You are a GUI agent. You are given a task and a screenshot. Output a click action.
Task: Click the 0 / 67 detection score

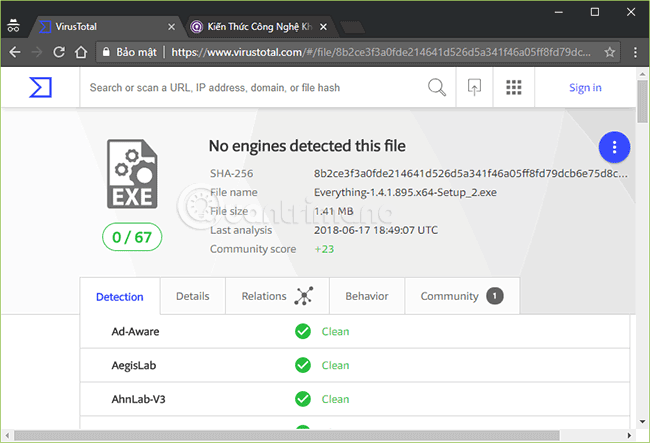click(x=132, y=237)
